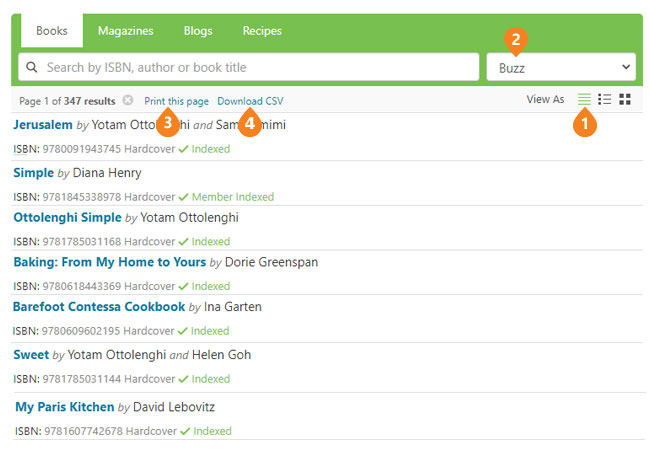
Task: Switch to grid view icon
Action: 625,99
